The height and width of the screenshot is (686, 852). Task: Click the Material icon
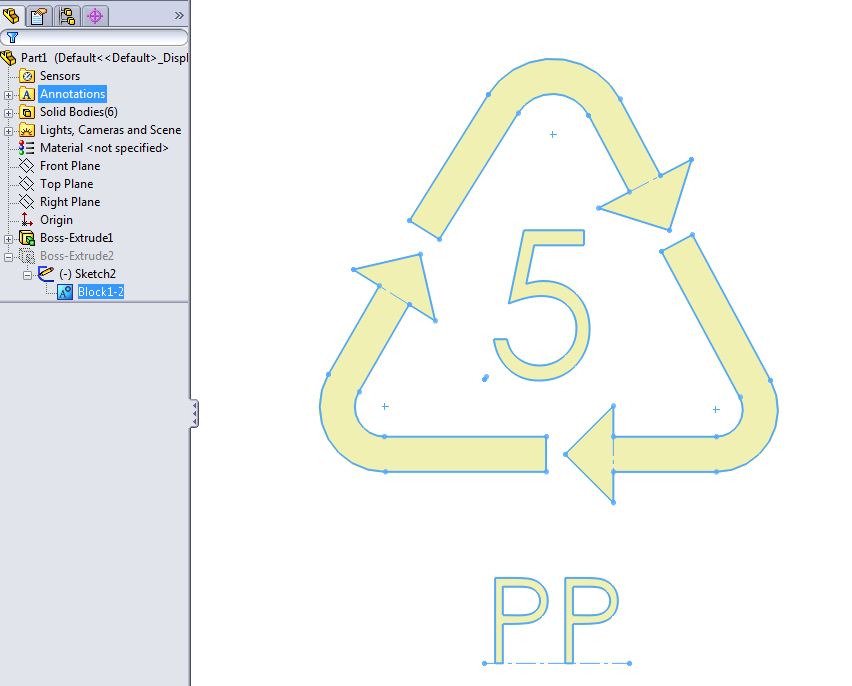point(27,148)
